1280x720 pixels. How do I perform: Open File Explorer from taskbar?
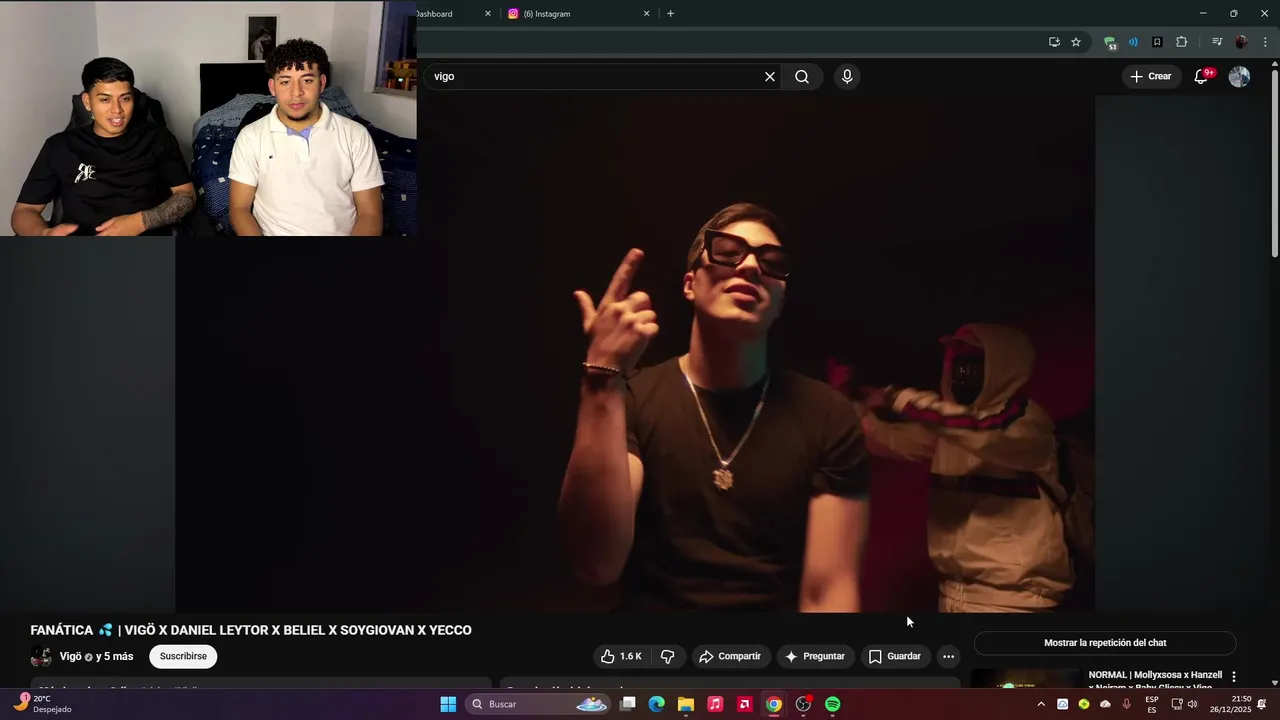click(685, 704)
